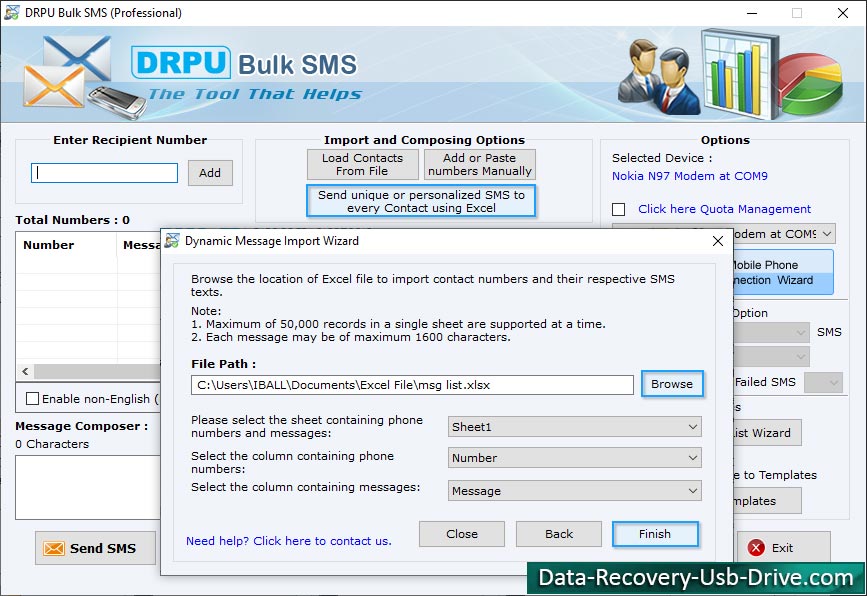Click the List Wizard button
Screen dimensions: 867x596
(x=767, y=433)
